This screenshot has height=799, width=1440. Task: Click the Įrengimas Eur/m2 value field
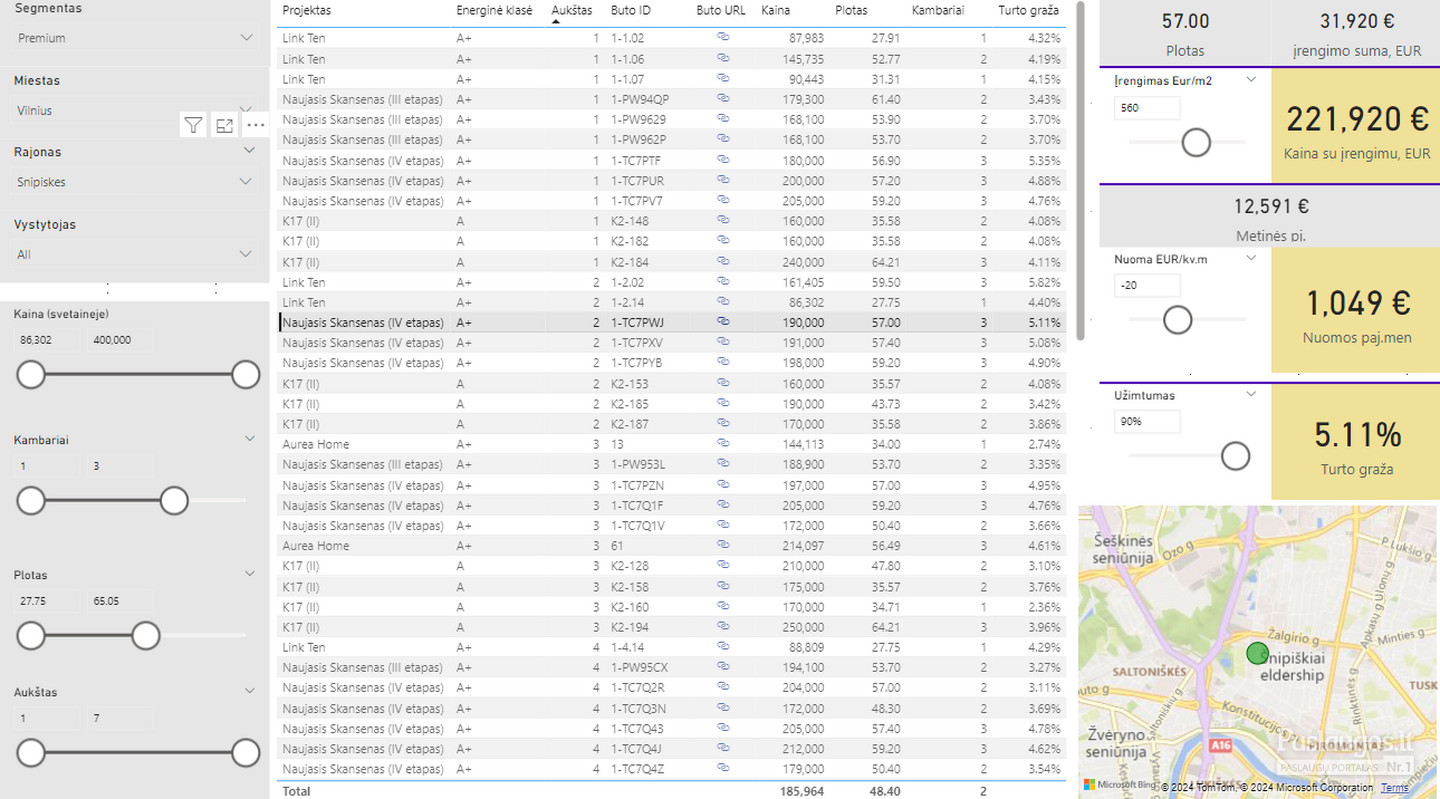pos(1146,108)
